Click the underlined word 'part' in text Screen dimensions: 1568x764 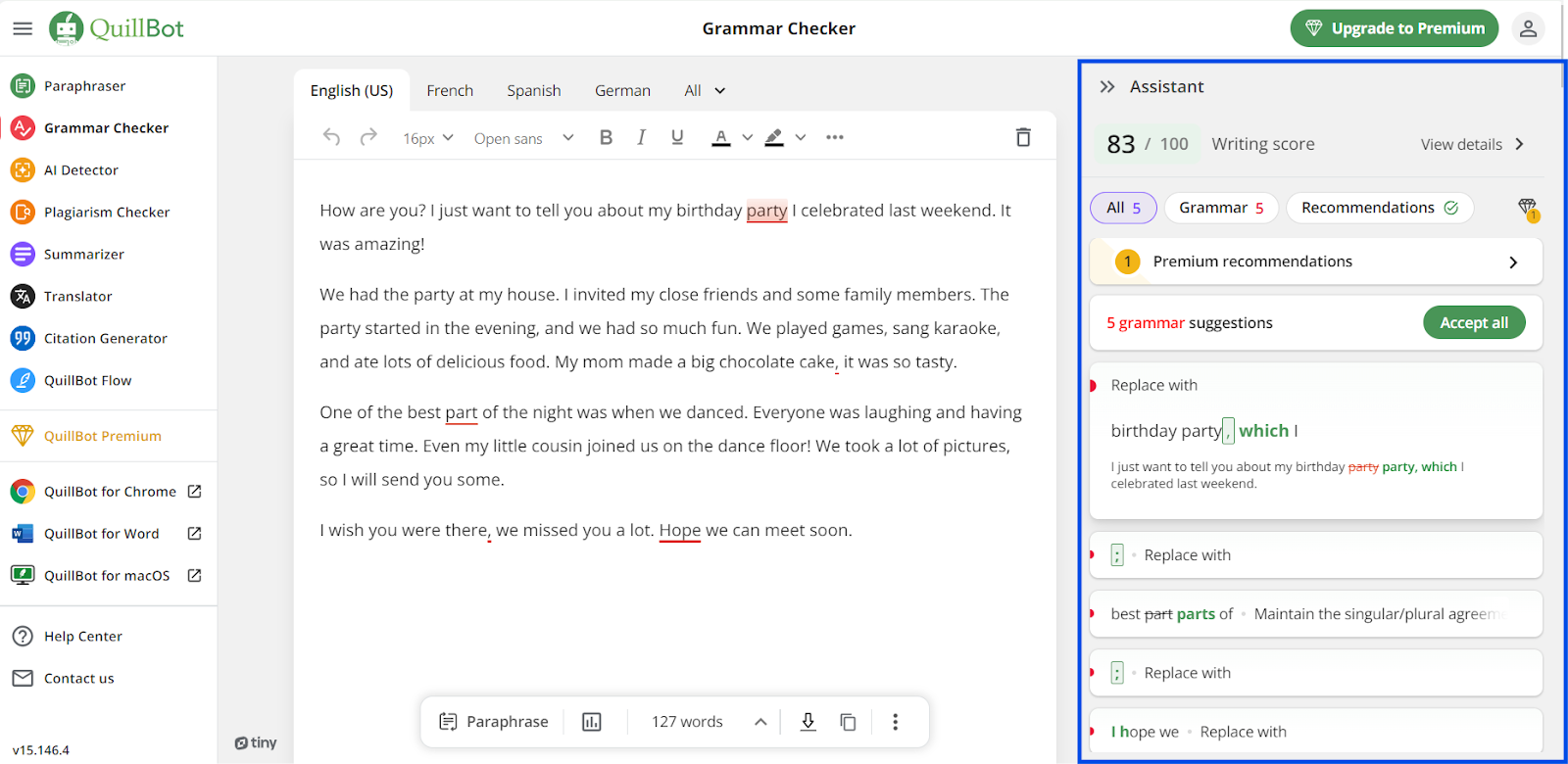pyautogui.click(x=462, y=412)
